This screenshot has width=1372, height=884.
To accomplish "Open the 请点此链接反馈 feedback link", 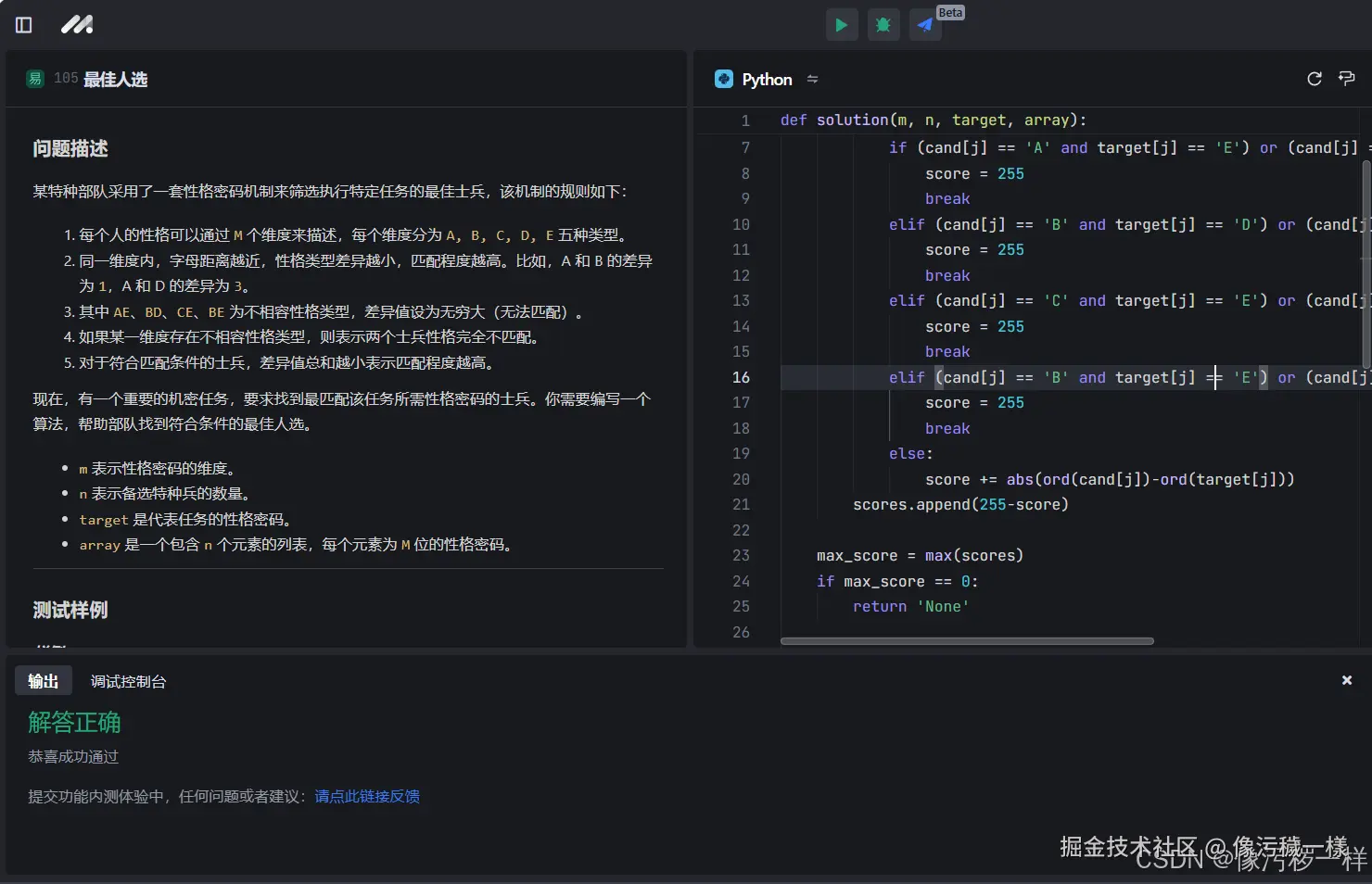I will tap(367, 796).
